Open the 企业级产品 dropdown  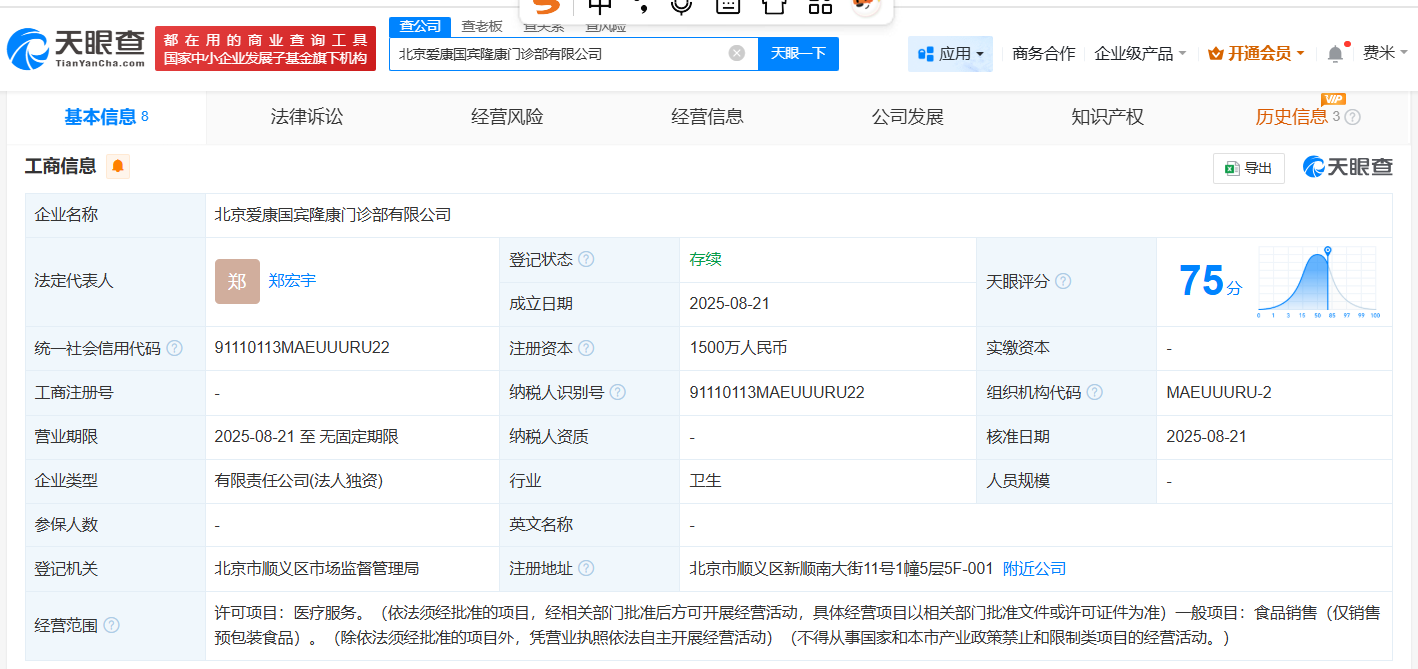[1140, 54]
